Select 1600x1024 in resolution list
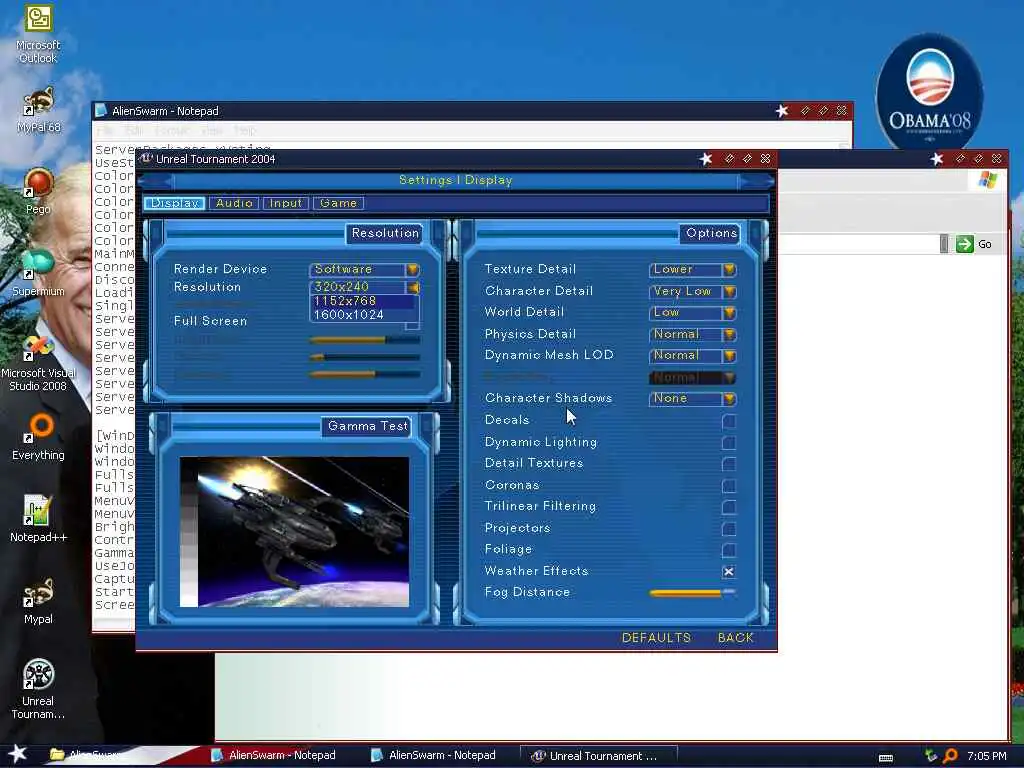The width and height of the screenshot is (1024, 768). [362, 315]
